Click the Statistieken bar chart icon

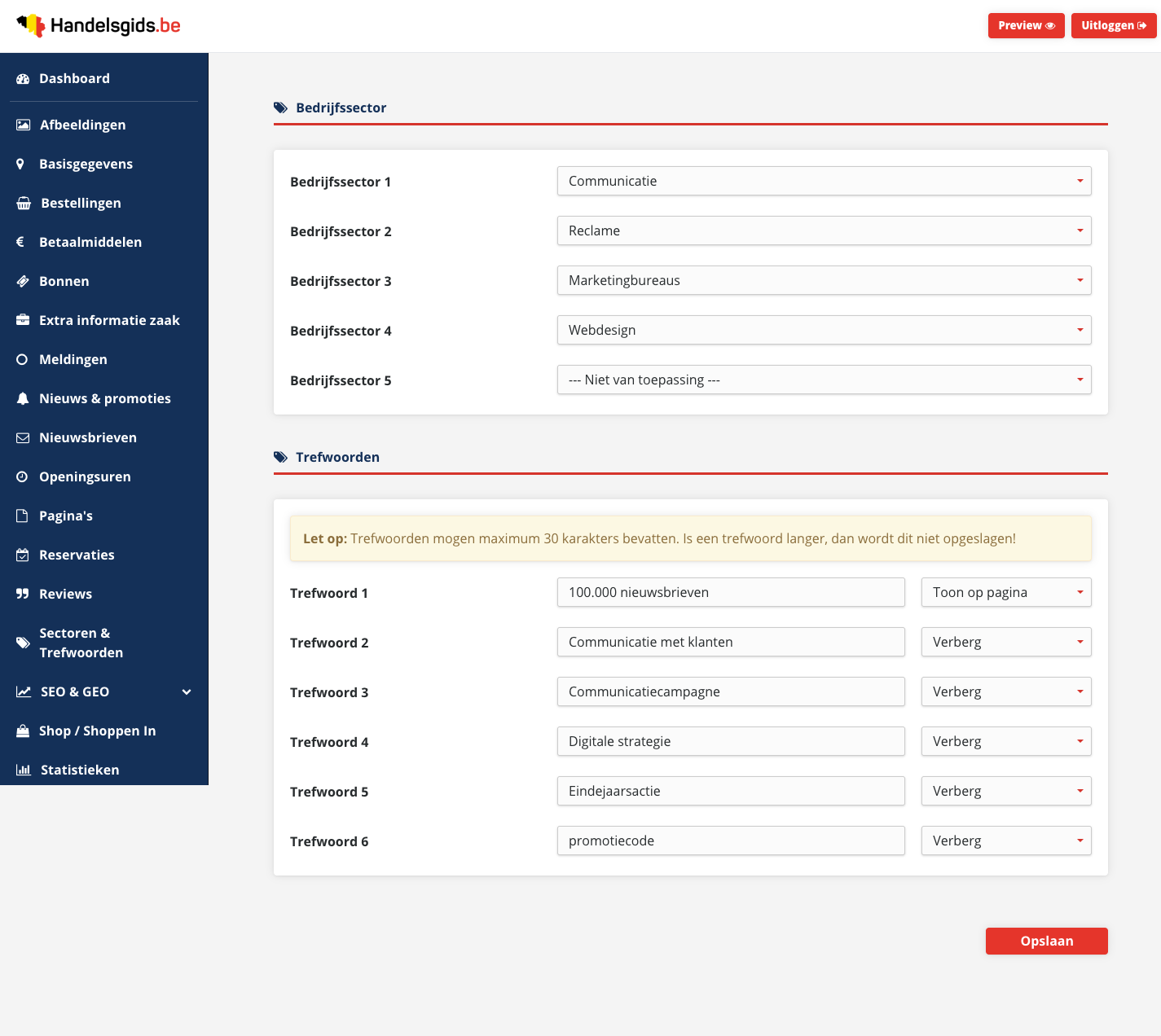coord(24,770)
